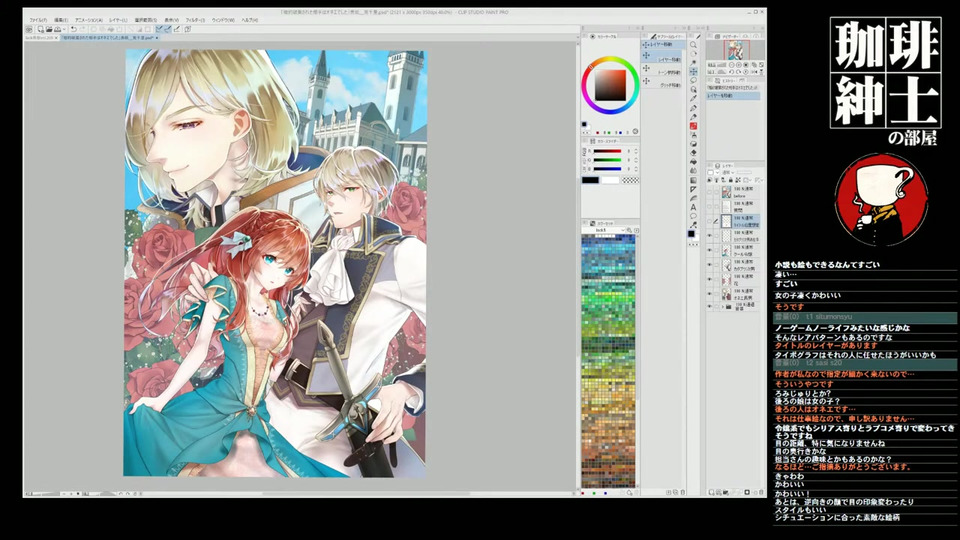The image size is (960, 540).
Task: Open the アニメーション (Animation) menu
Action: click(89, 20)
